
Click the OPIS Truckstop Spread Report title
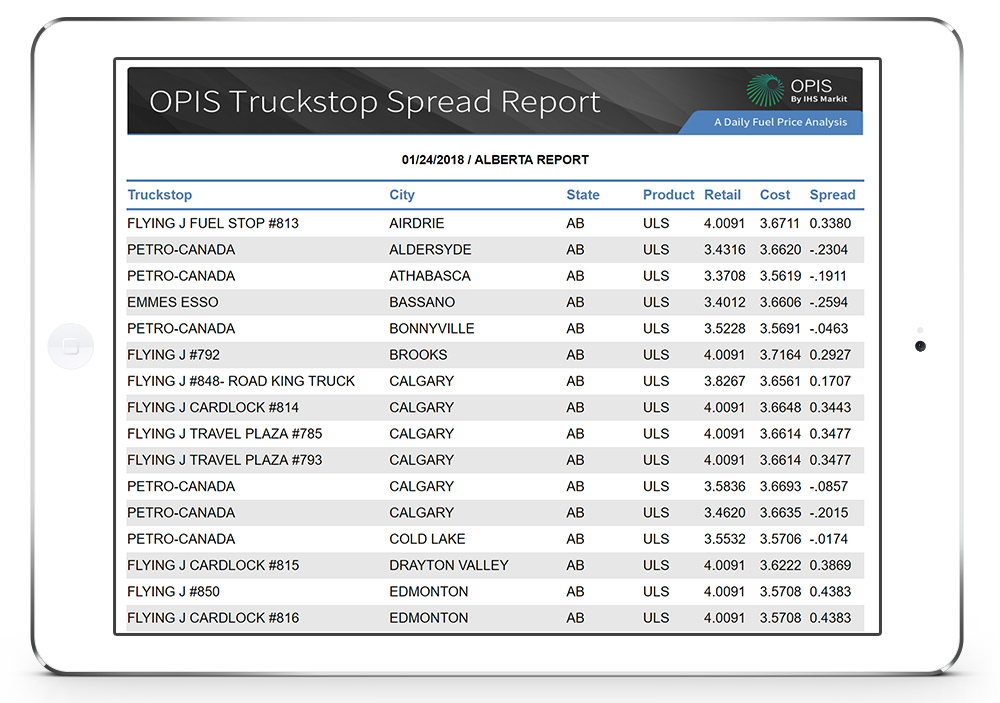[x=375, y=101]
